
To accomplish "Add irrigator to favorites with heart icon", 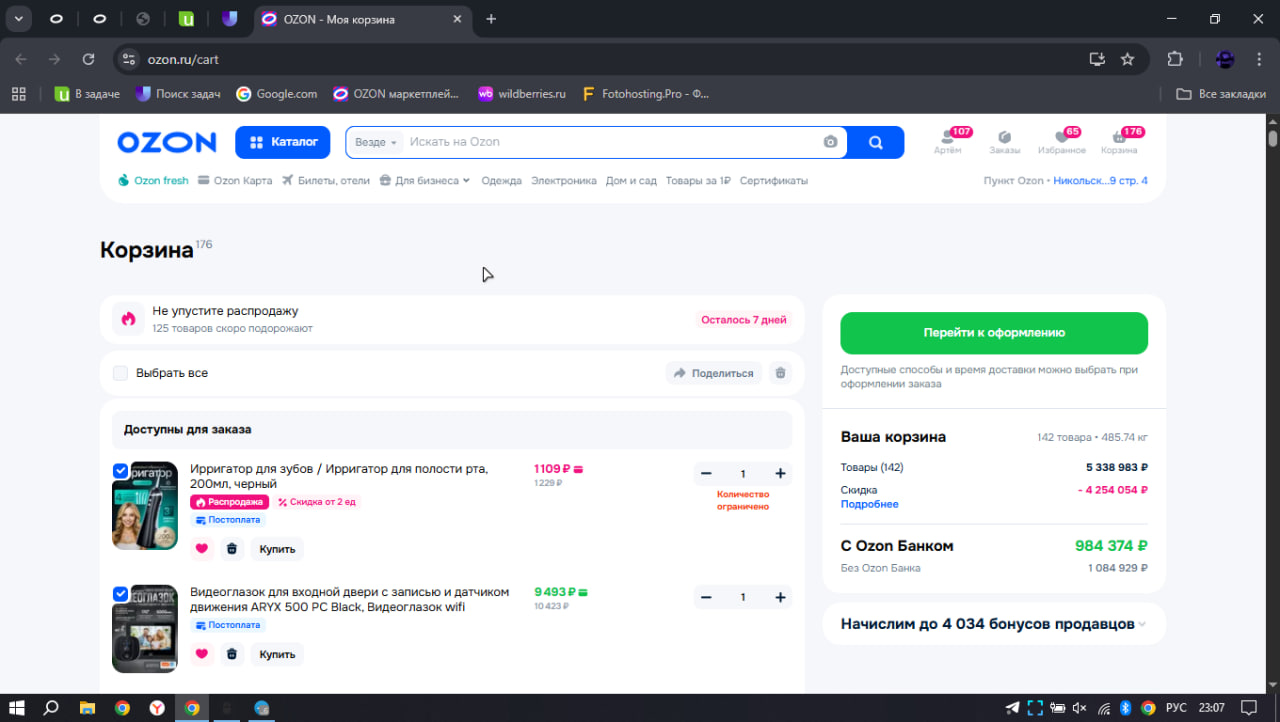I will [202, 548].
